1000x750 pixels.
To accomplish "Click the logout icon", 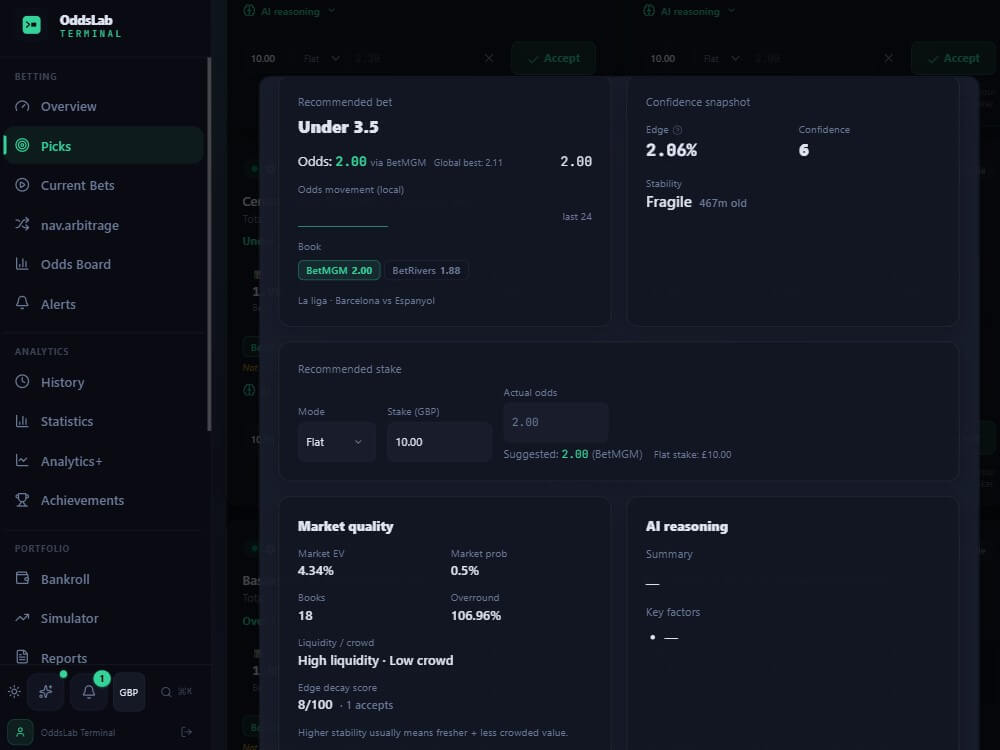I will [x=186, y=732].
